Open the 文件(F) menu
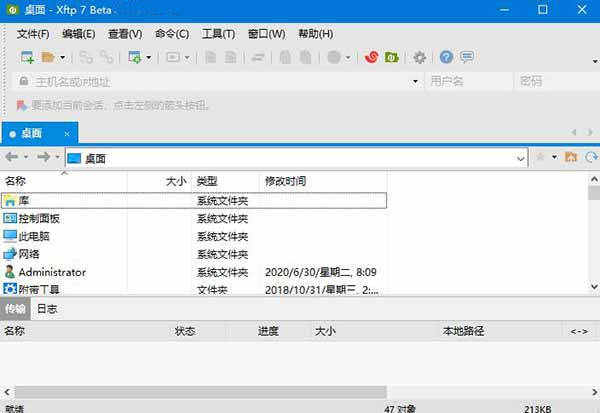 pos(33,34)
